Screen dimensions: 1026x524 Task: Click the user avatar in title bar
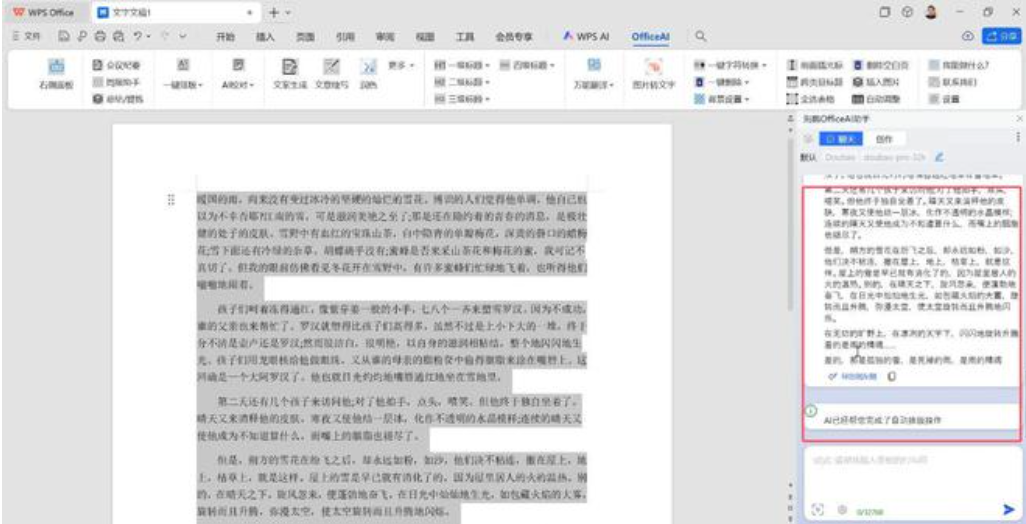pyautogui.click(x=931, y=12)
